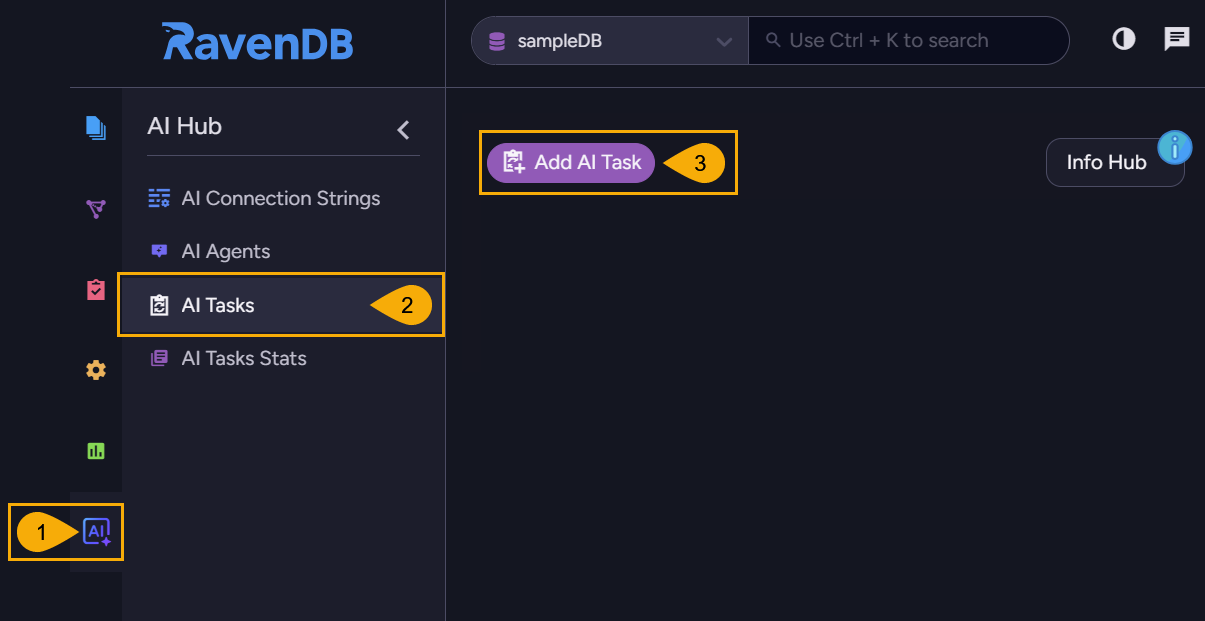Toggle light/dark theme with the contrast icon
This screenshot has width=1205, height=621.
point(1123,39)
